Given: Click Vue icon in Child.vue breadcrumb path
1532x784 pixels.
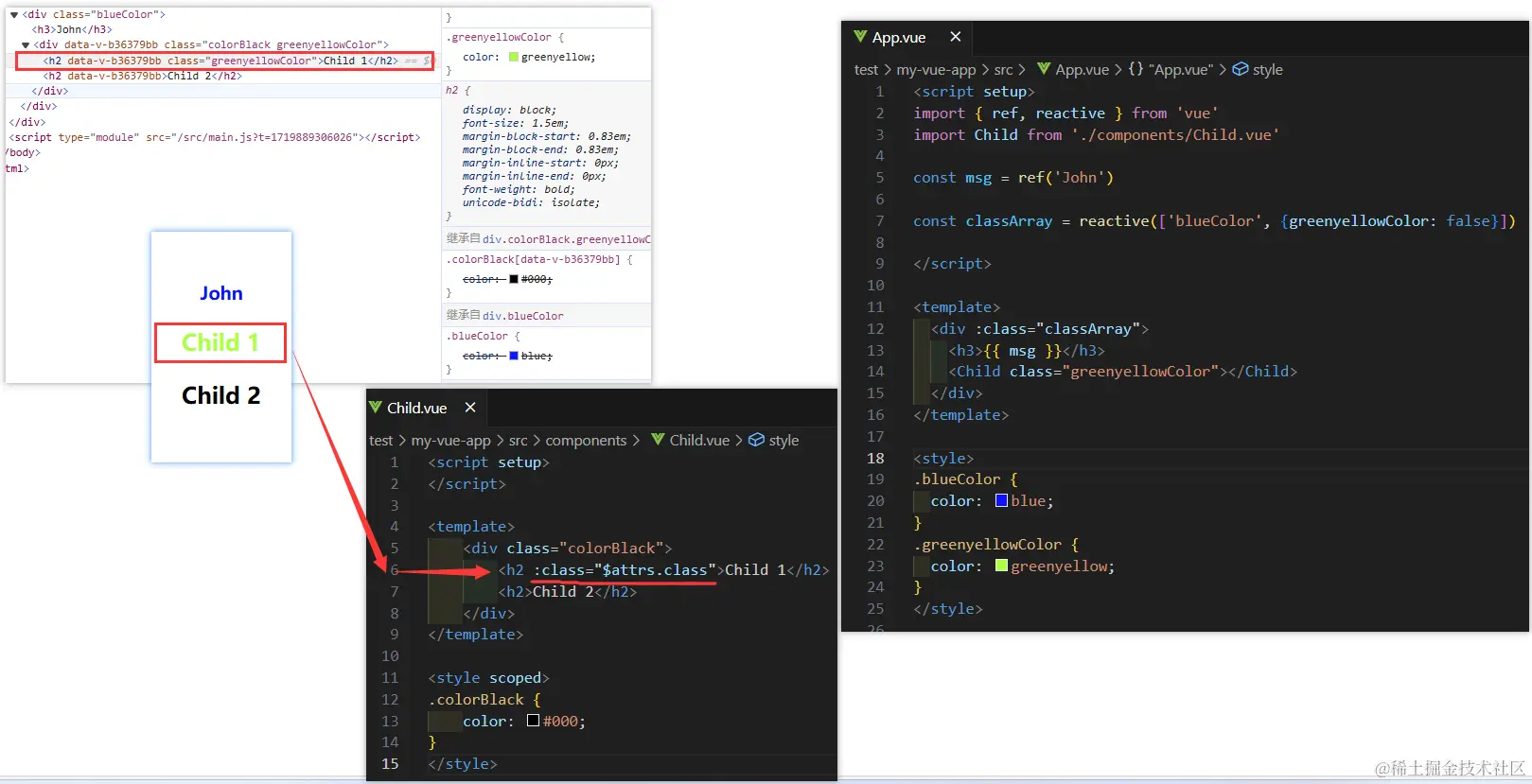Looking at the screenshot, I should (x=658, y=440).
